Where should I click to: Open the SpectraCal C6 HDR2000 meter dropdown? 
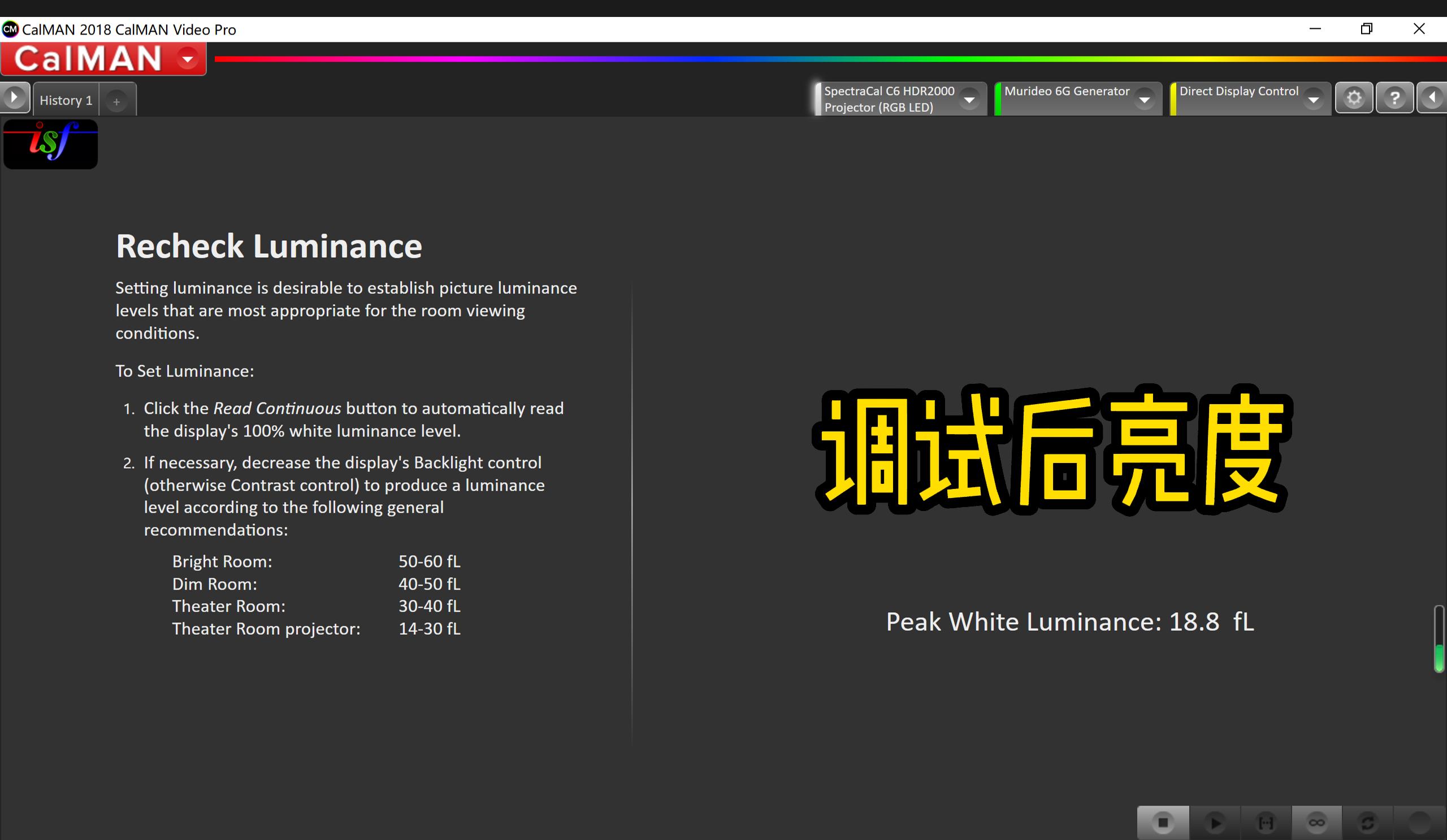coord(969,100)
